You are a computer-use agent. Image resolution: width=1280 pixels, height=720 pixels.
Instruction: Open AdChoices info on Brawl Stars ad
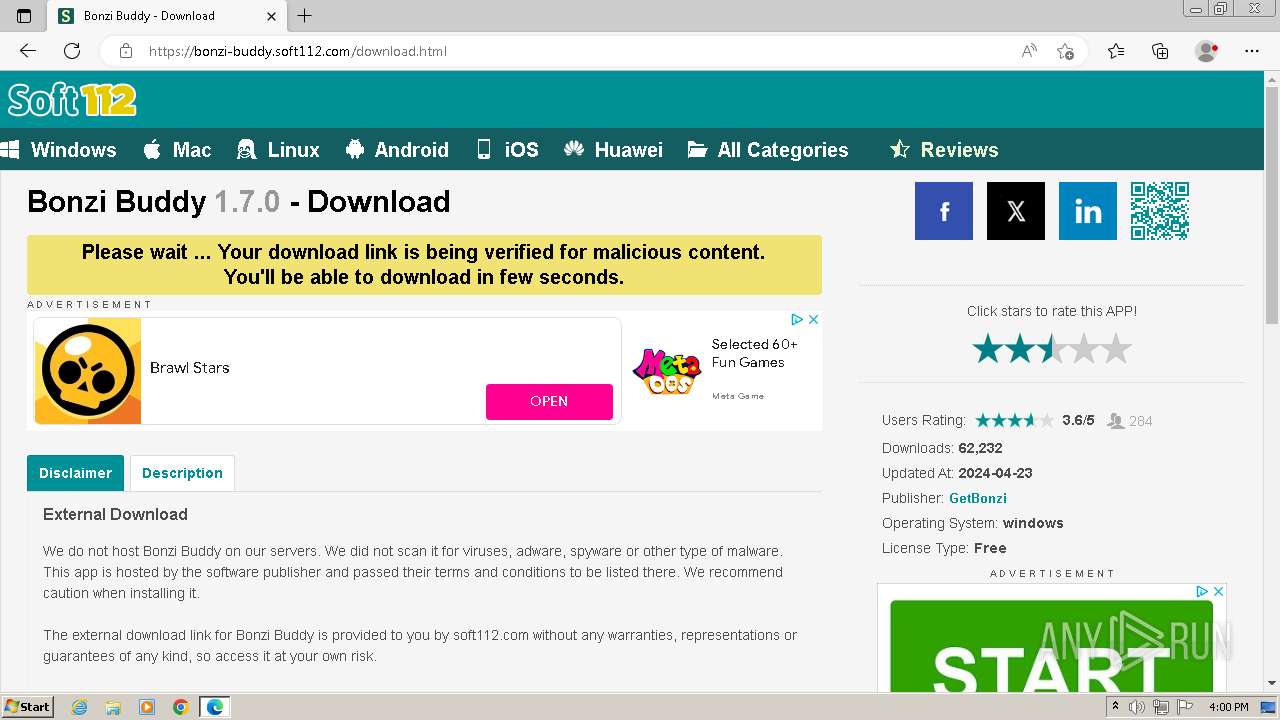pyautogui.click(x=797, y=319)
